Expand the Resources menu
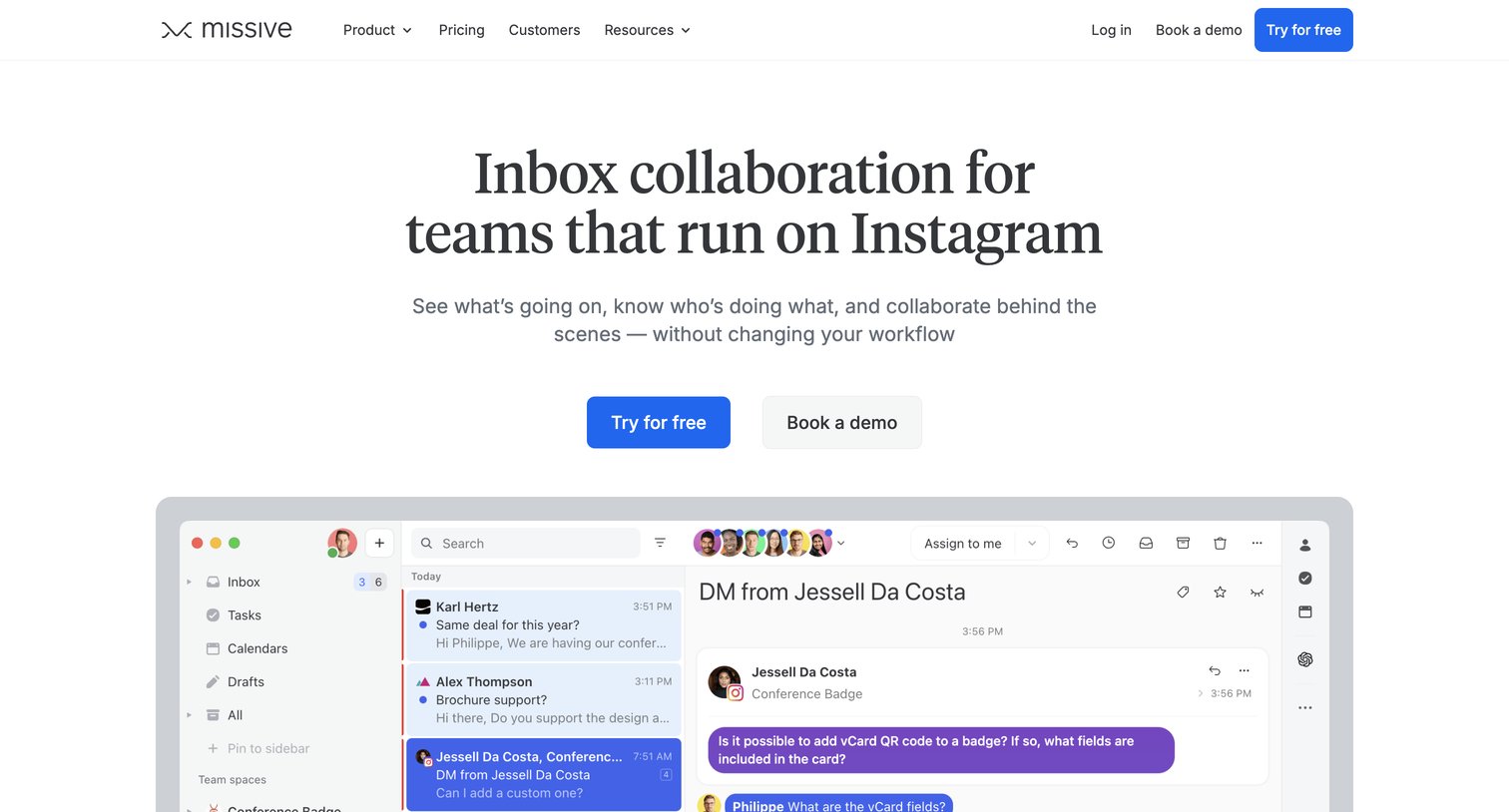The height and width of the screenshot is (812, 1509). [x=647, y=30]
